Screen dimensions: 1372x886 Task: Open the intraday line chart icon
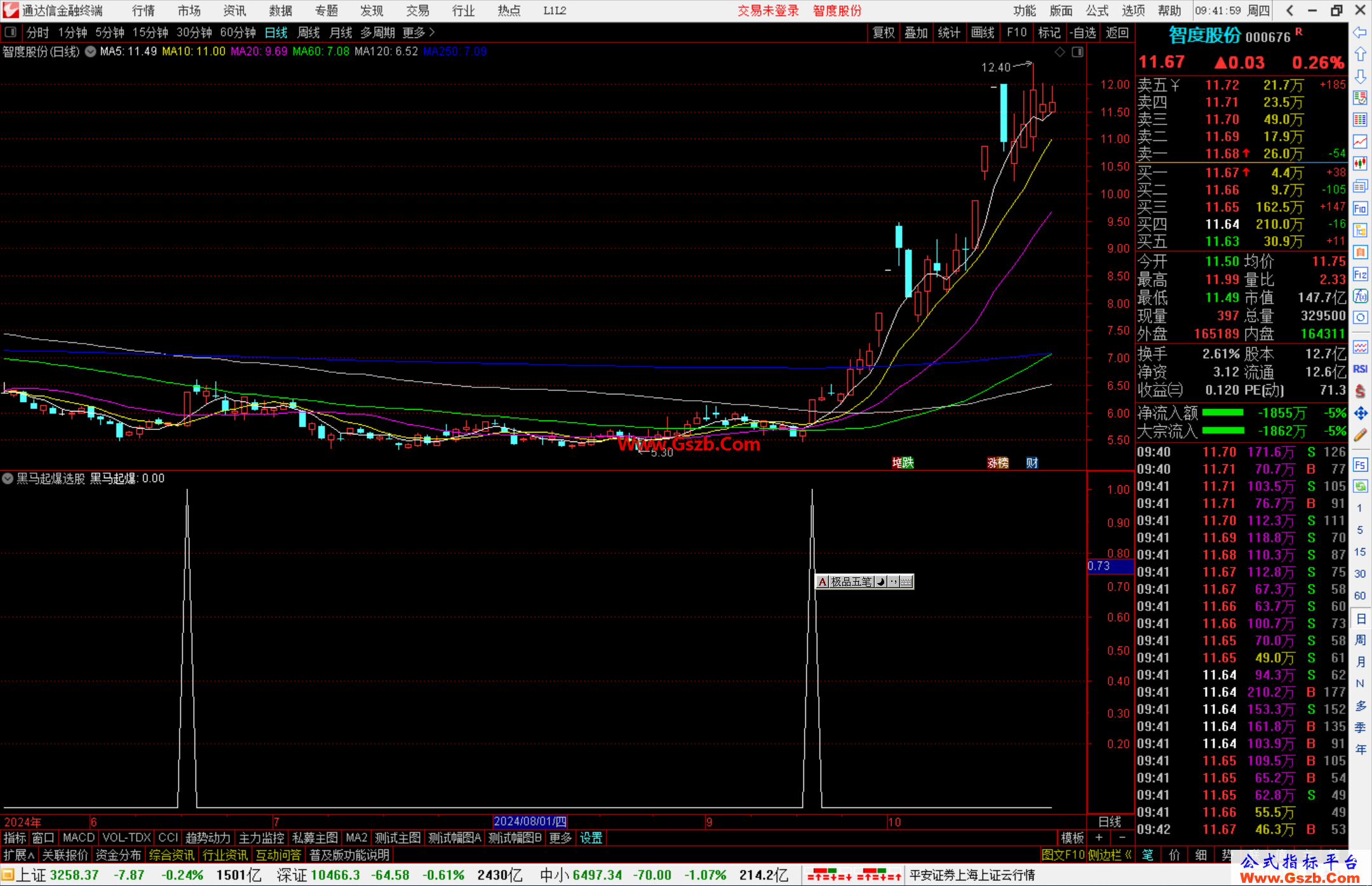1360,142
